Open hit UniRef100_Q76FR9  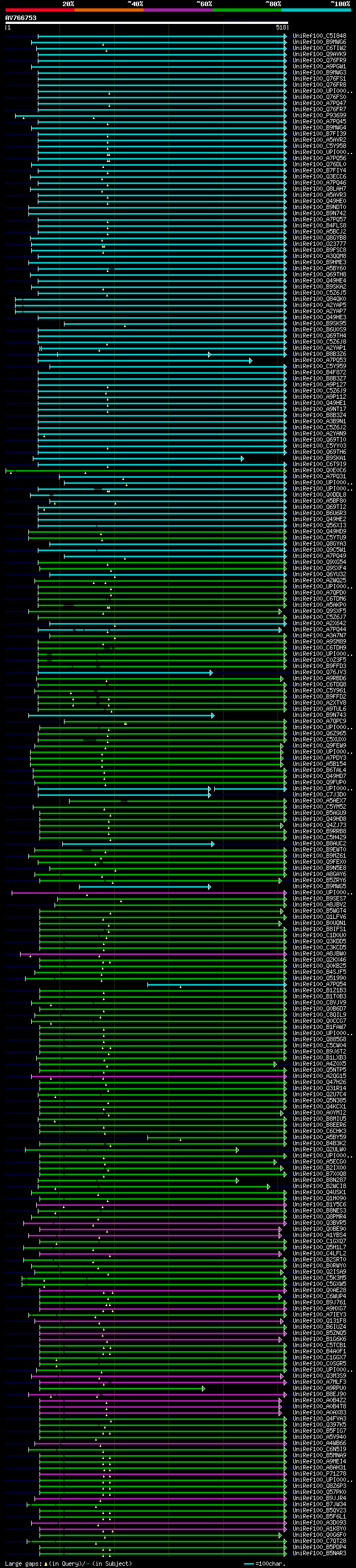point(319,60)
